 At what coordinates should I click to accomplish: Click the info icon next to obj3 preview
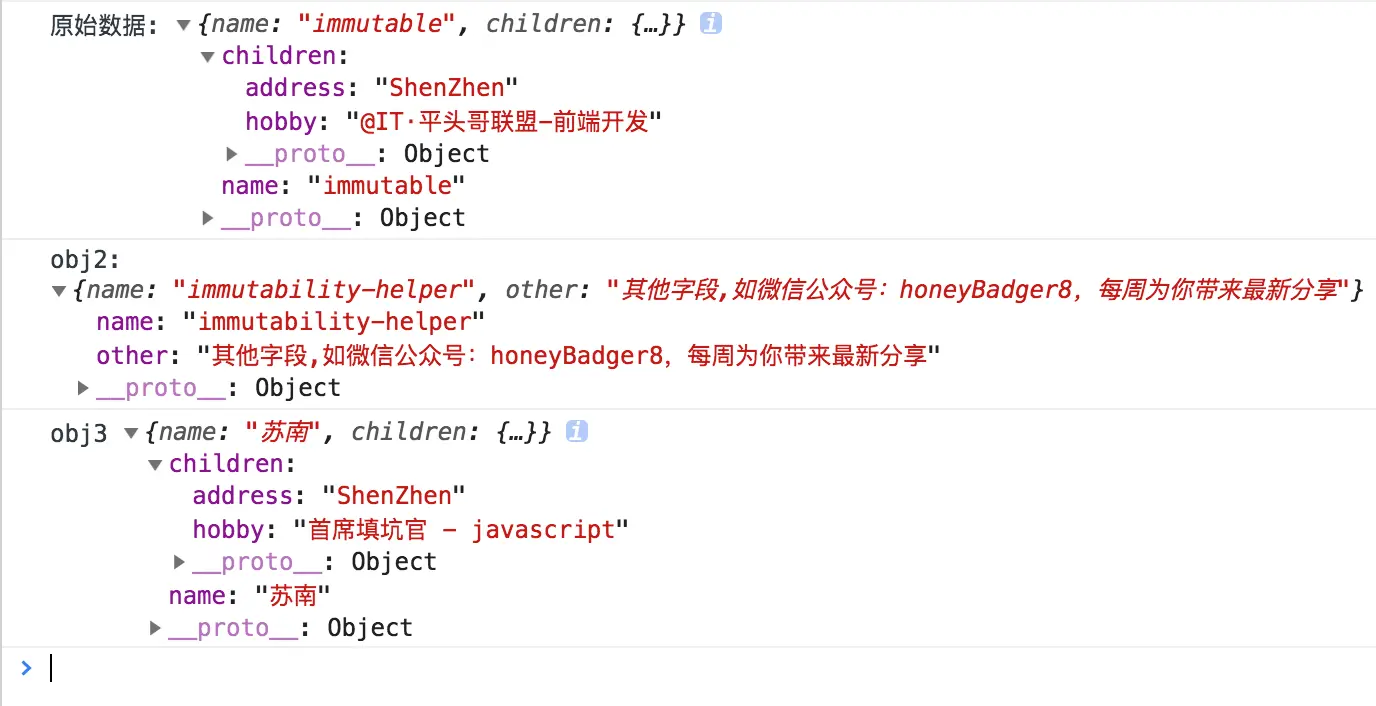coord(575,431)
